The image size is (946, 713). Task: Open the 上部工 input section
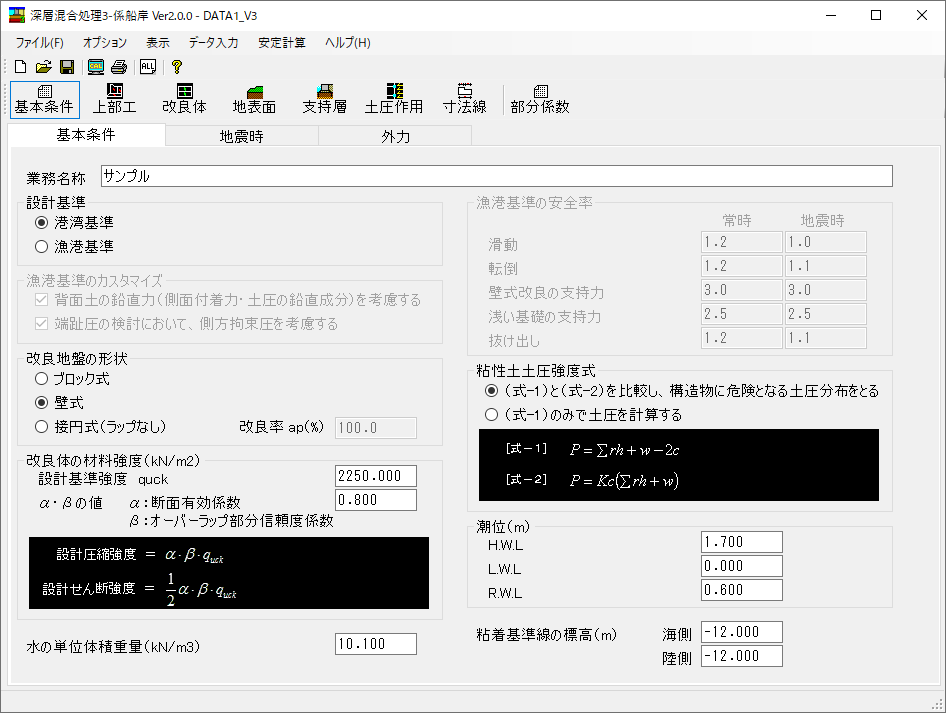click(114, 98)
